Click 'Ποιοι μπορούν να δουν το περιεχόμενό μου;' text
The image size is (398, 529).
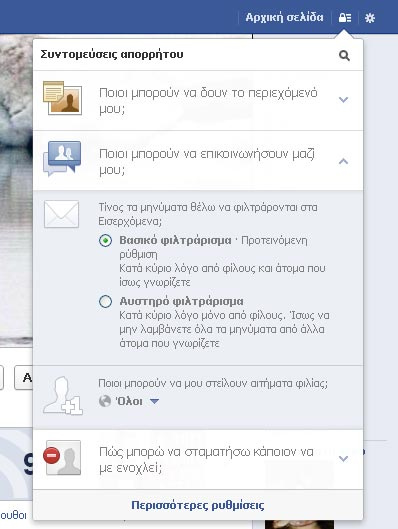coord(208,101)
